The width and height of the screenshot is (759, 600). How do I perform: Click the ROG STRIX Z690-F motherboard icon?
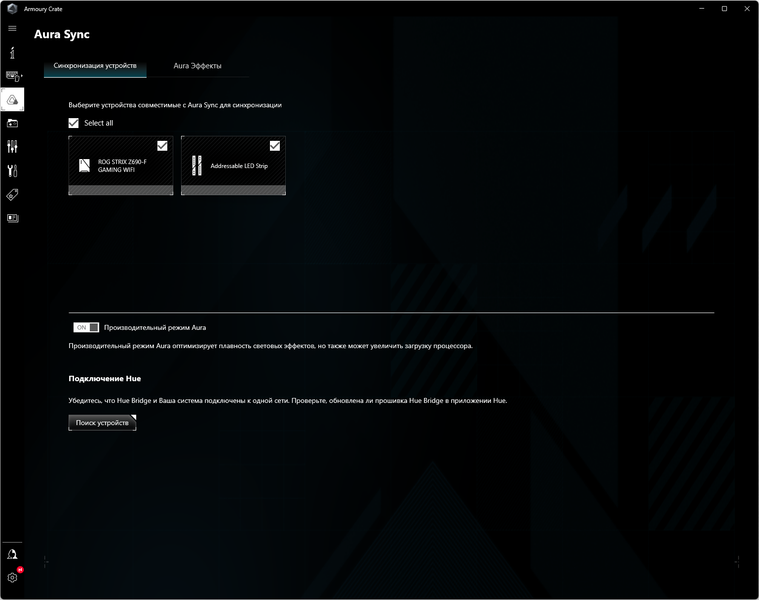84,165
